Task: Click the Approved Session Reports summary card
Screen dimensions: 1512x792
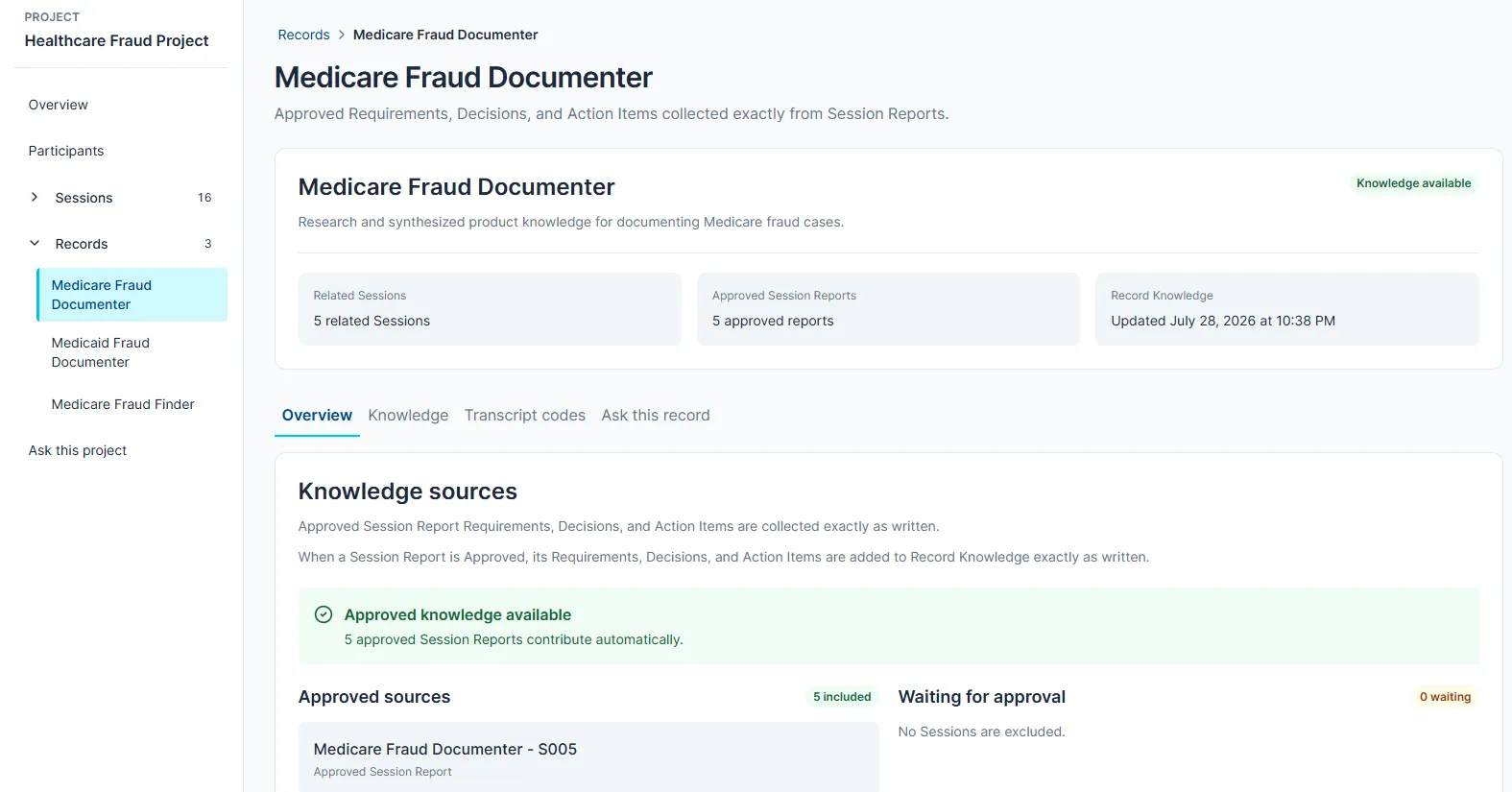Action: (889, 309)
